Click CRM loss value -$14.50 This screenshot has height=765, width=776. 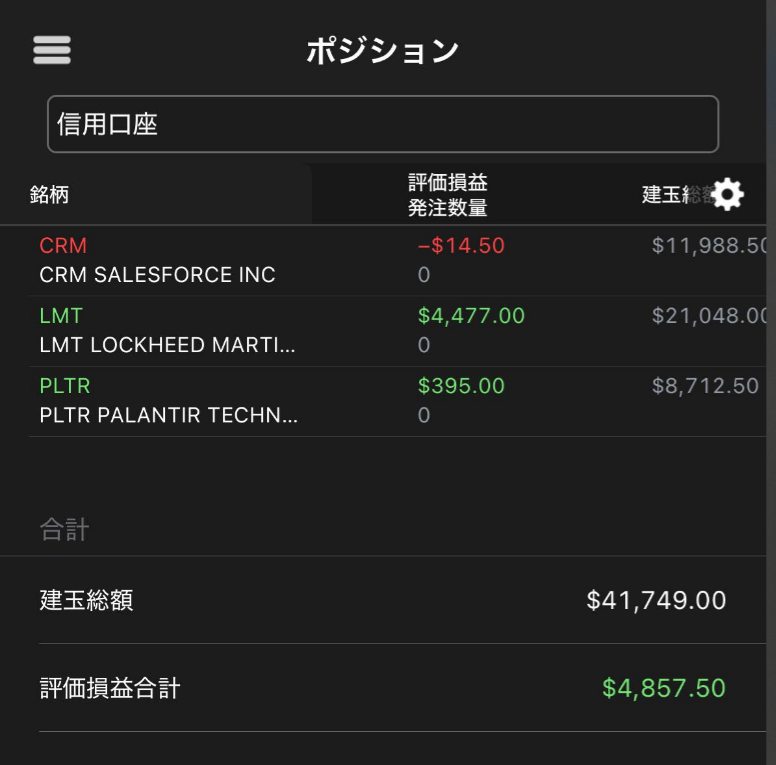461,246
